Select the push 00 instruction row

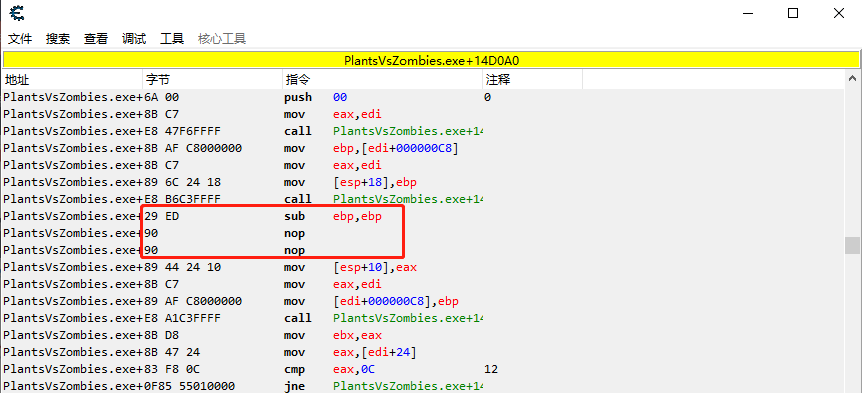pos(422,97)
